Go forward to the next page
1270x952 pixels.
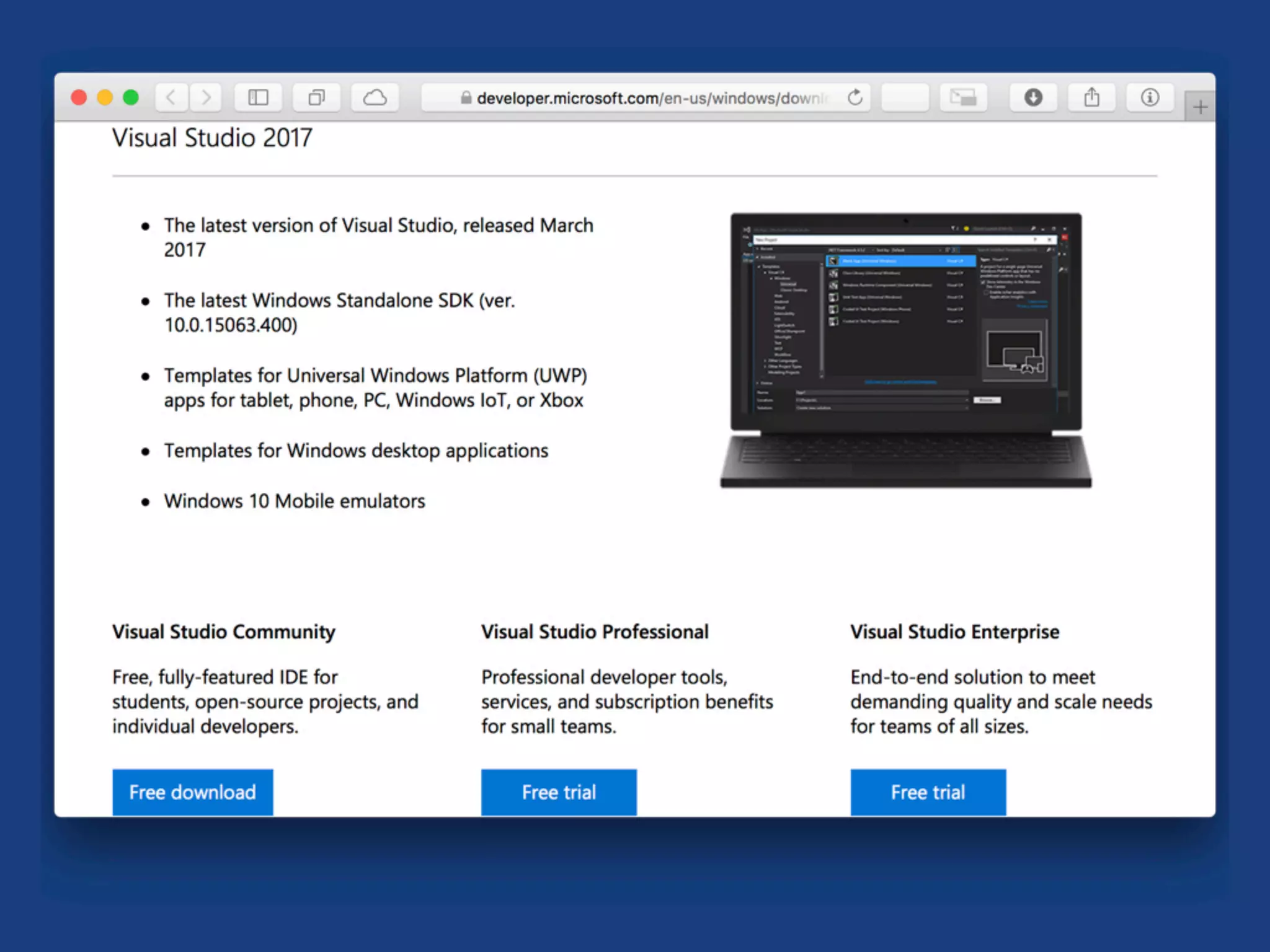(x=206, y=97)
